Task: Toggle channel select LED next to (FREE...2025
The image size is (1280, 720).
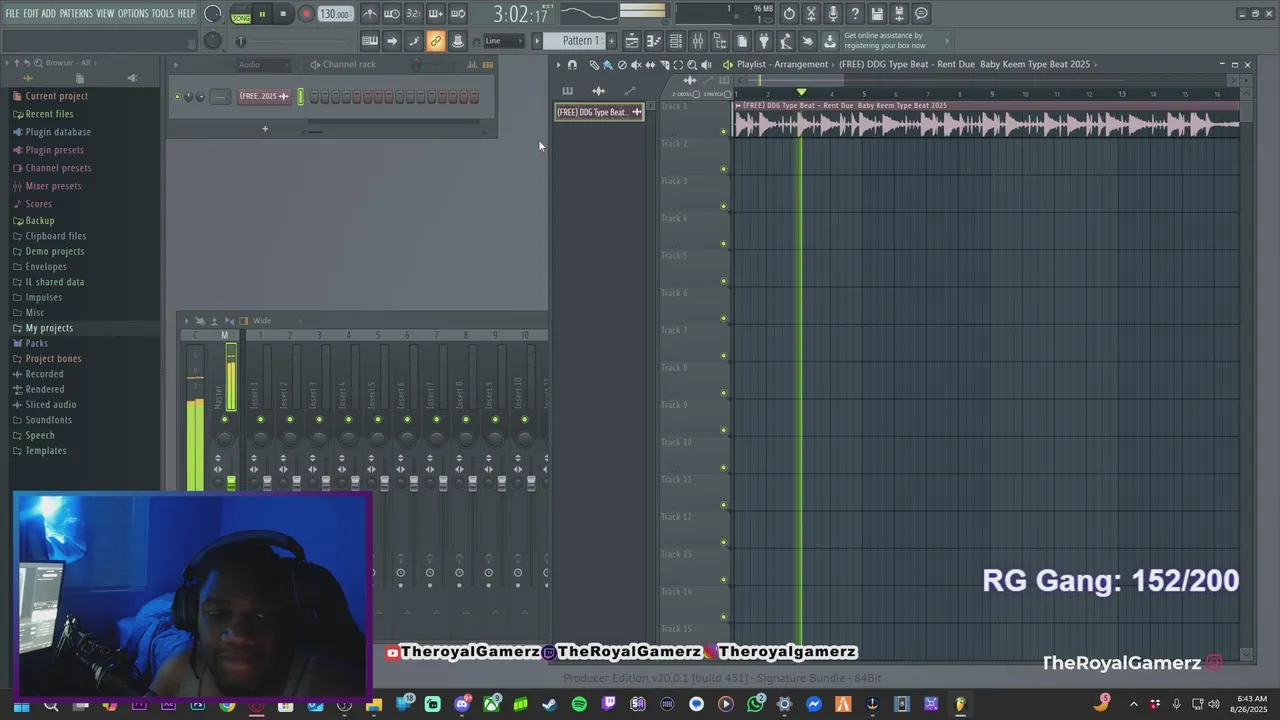Action: coord(300,97)
